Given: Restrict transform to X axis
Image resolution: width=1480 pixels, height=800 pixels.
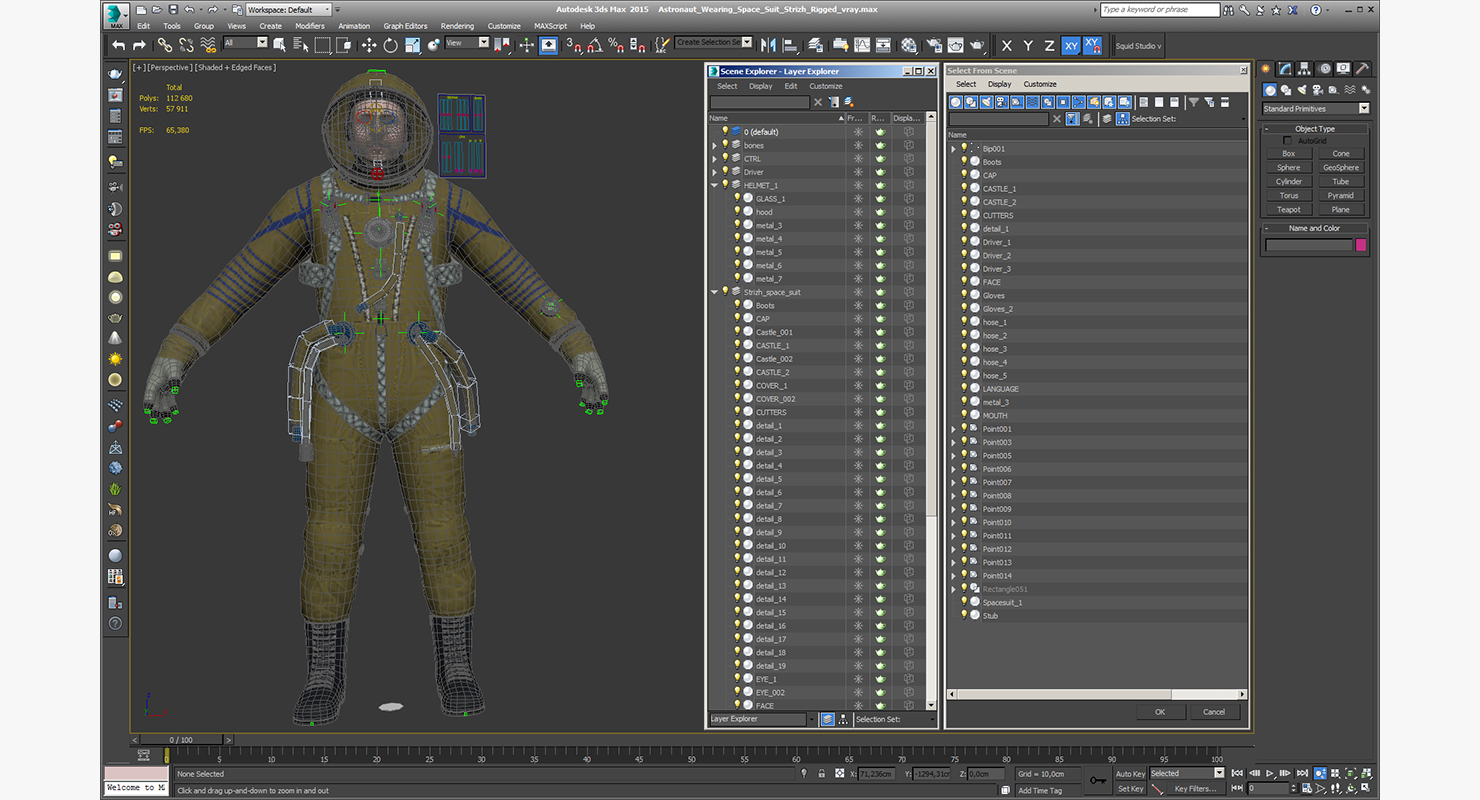Looking at the screenshot, I should click(1007, 45).
